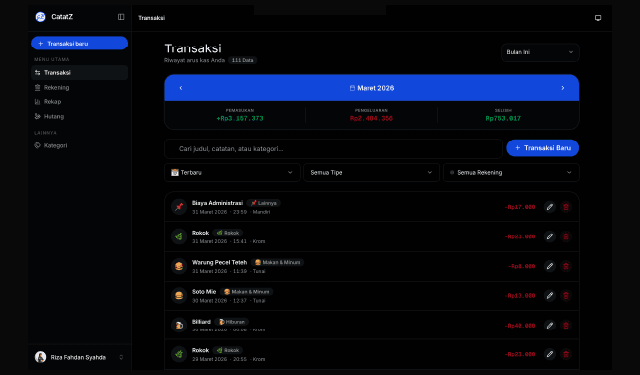Click the Hiburan category tag

point(232,322)
